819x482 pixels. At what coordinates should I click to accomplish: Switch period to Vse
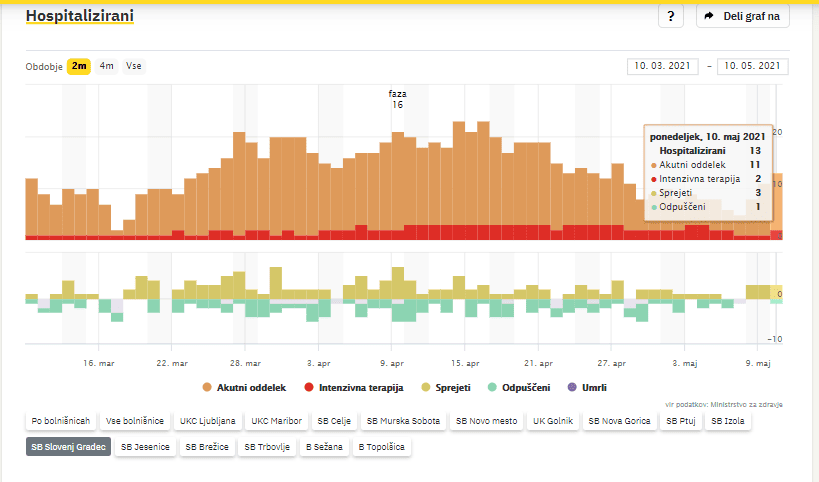coord(133,66)
